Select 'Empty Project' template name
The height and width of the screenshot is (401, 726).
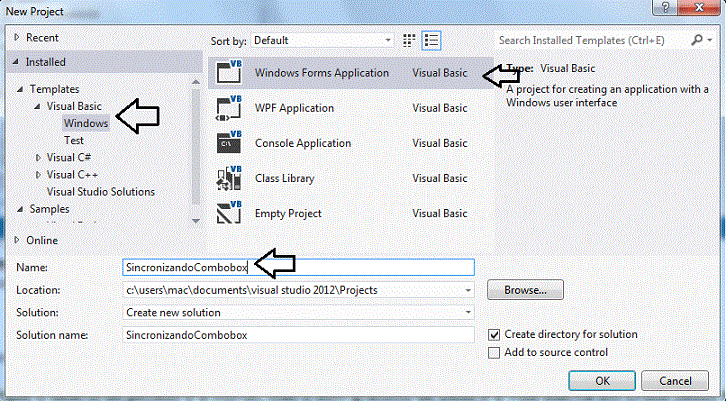coord(288,213)
